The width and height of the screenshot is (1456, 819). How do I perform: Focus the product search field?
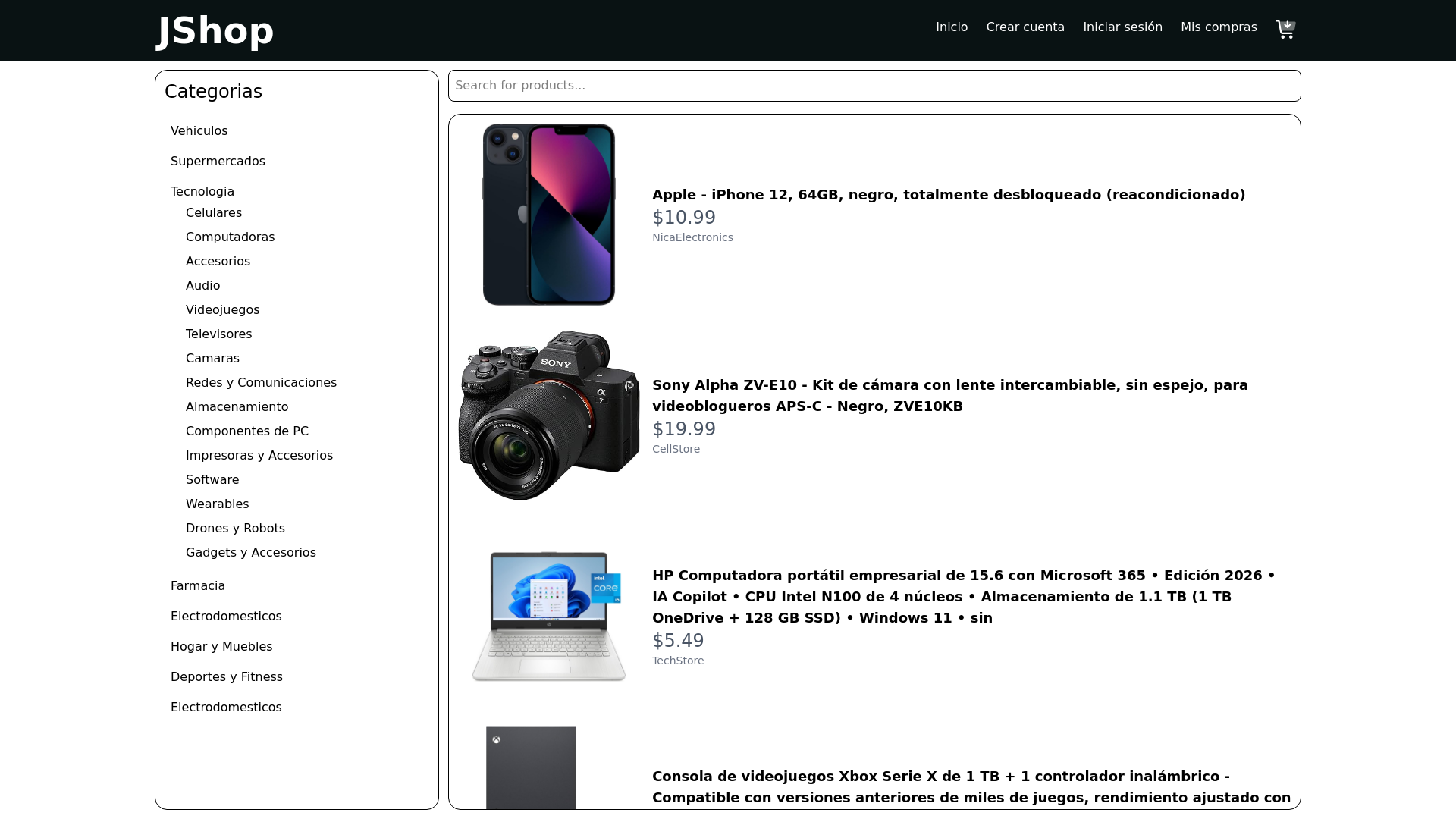pyautogui.click(x=874, y=86)
